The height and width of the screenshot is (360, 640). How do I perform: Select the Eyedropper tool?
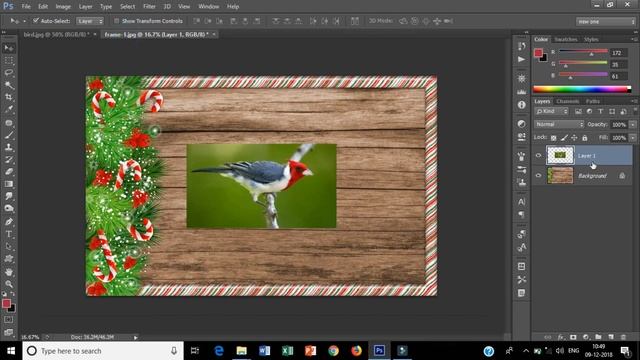[9, 109]
